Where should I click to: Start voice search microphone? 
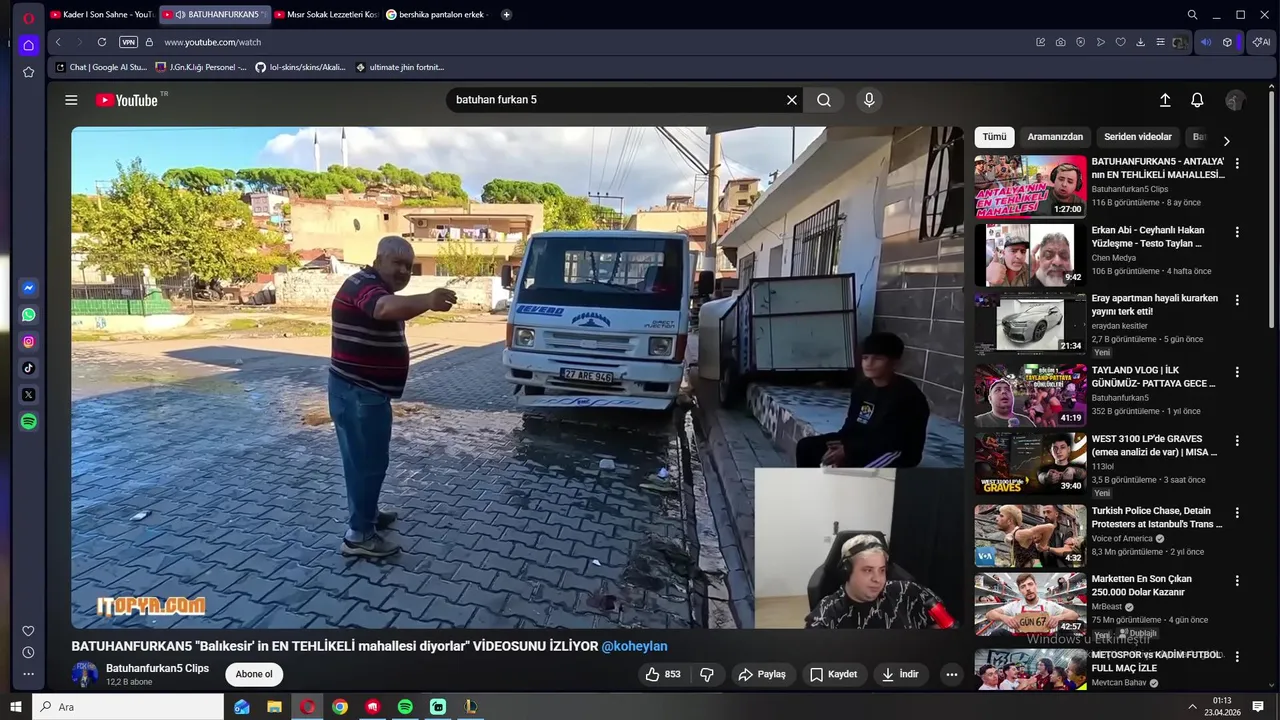click(x=869, y=100)
